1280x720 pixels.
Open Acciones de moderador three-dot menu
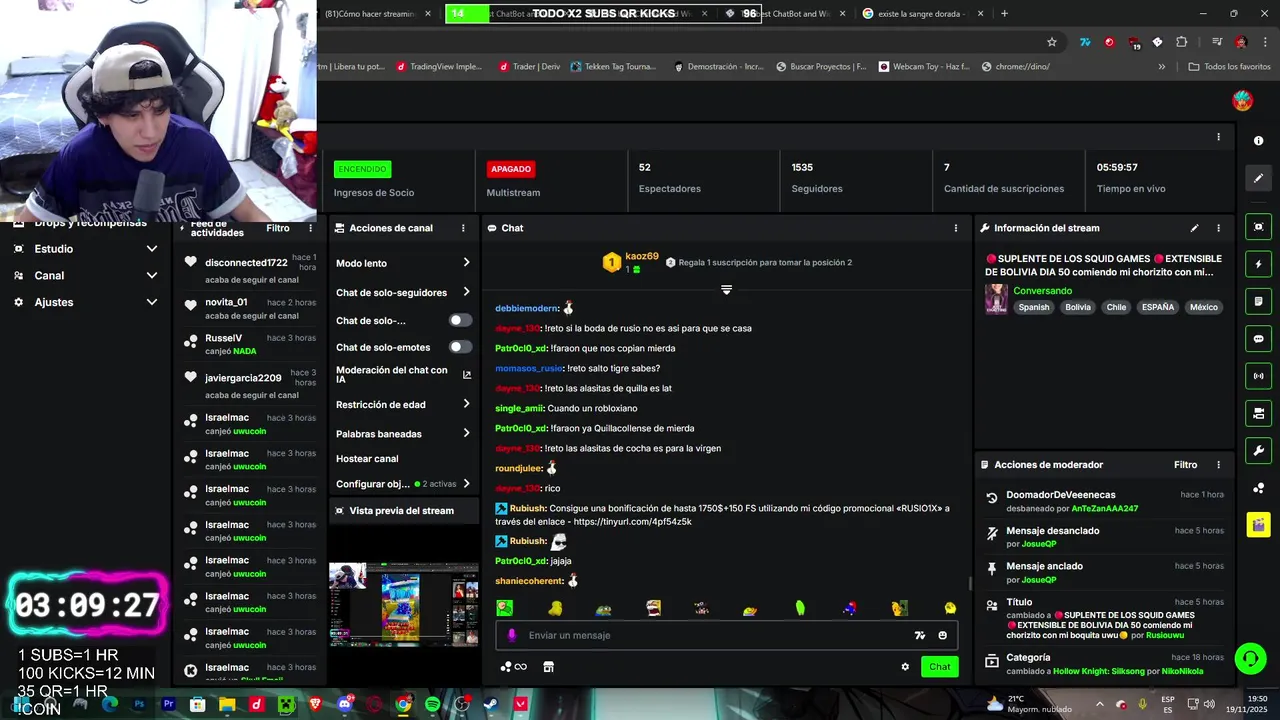1218,465
